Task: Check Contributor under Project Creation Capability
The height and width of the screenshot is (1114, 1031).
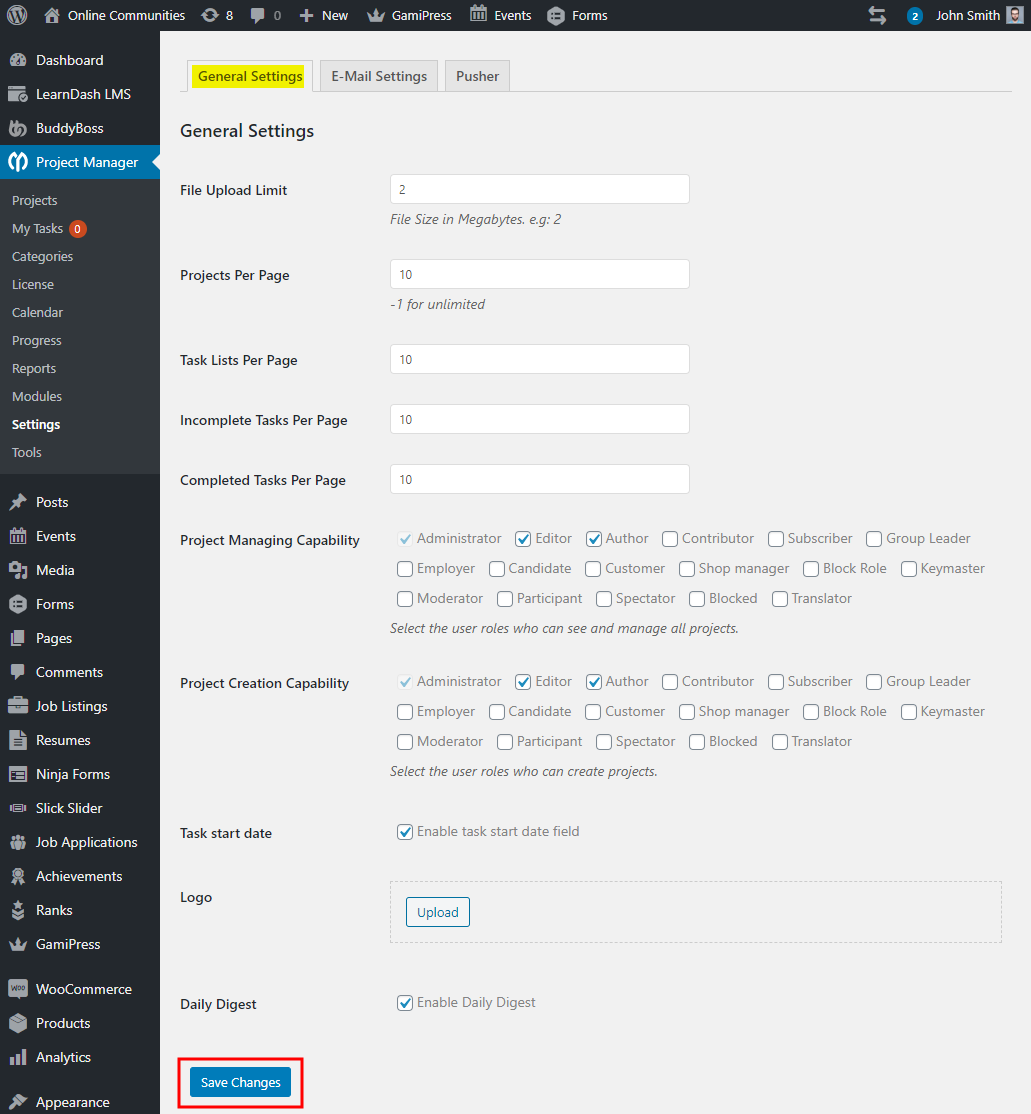Action: [x=668, y=681]
